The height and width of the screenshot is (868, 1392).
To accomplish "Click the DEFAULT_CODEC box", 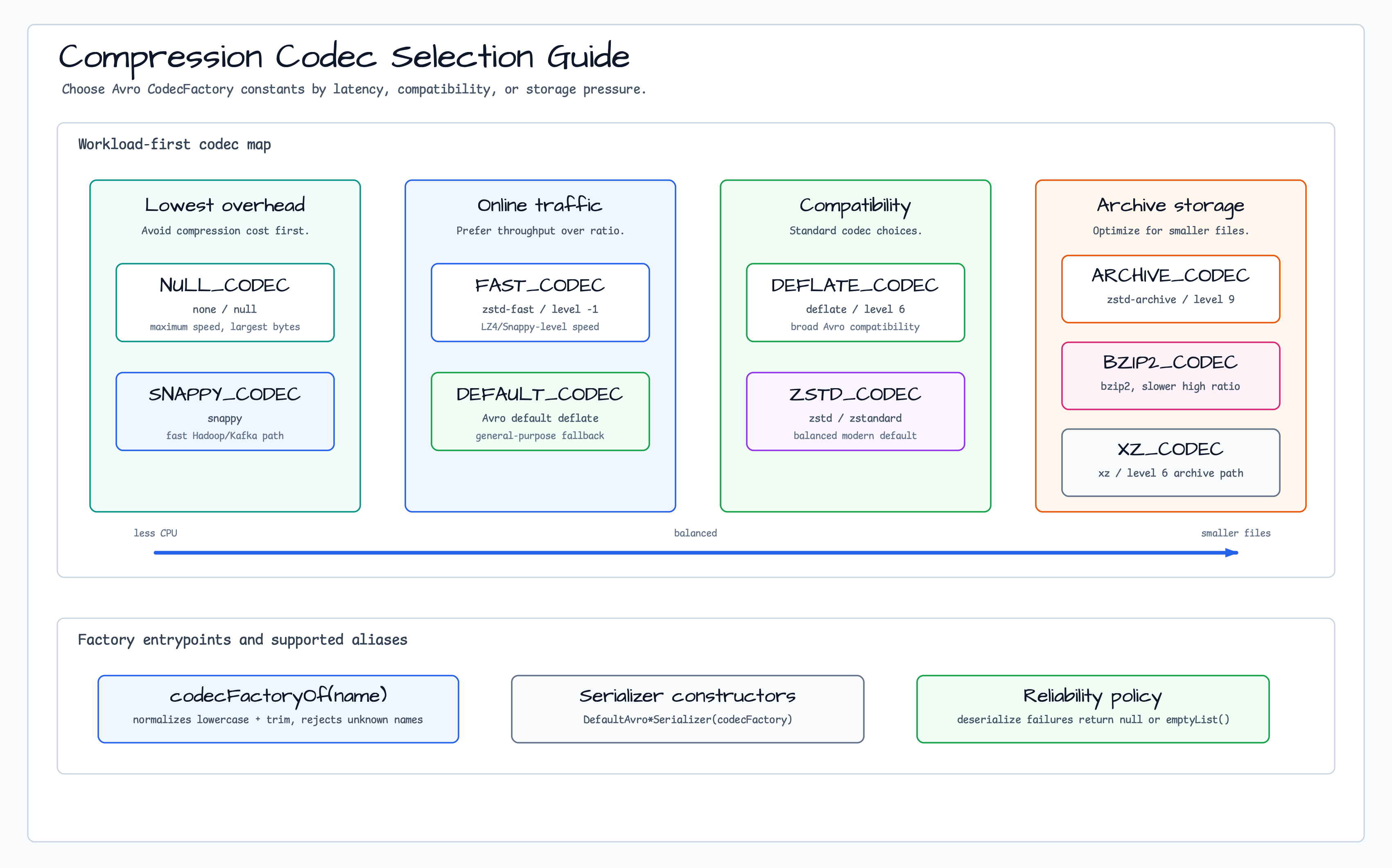I will pos(540,411).
